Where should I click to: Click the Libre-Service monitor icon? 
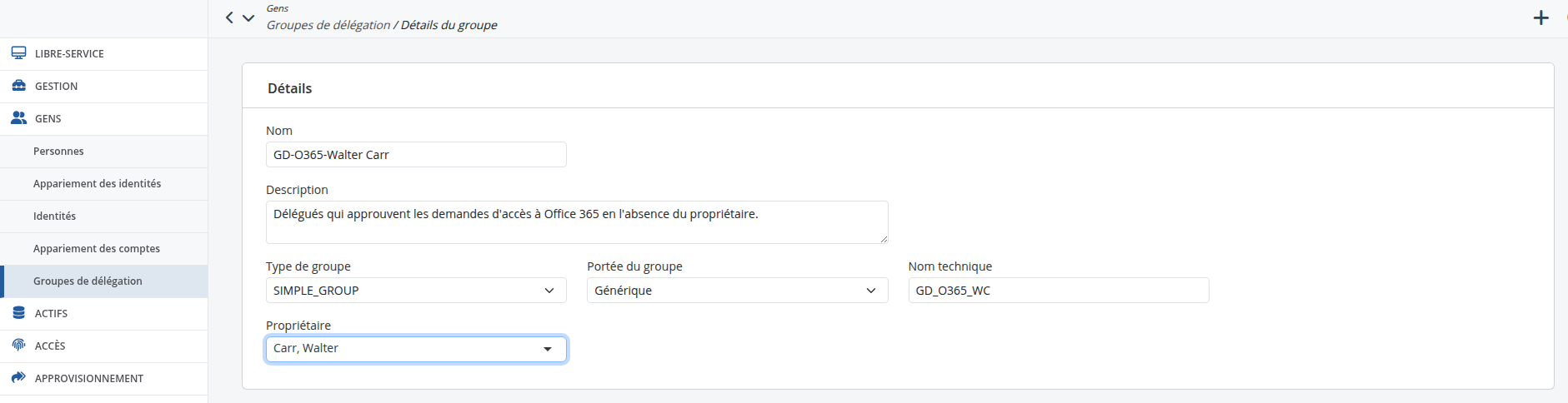click(18, 53)
